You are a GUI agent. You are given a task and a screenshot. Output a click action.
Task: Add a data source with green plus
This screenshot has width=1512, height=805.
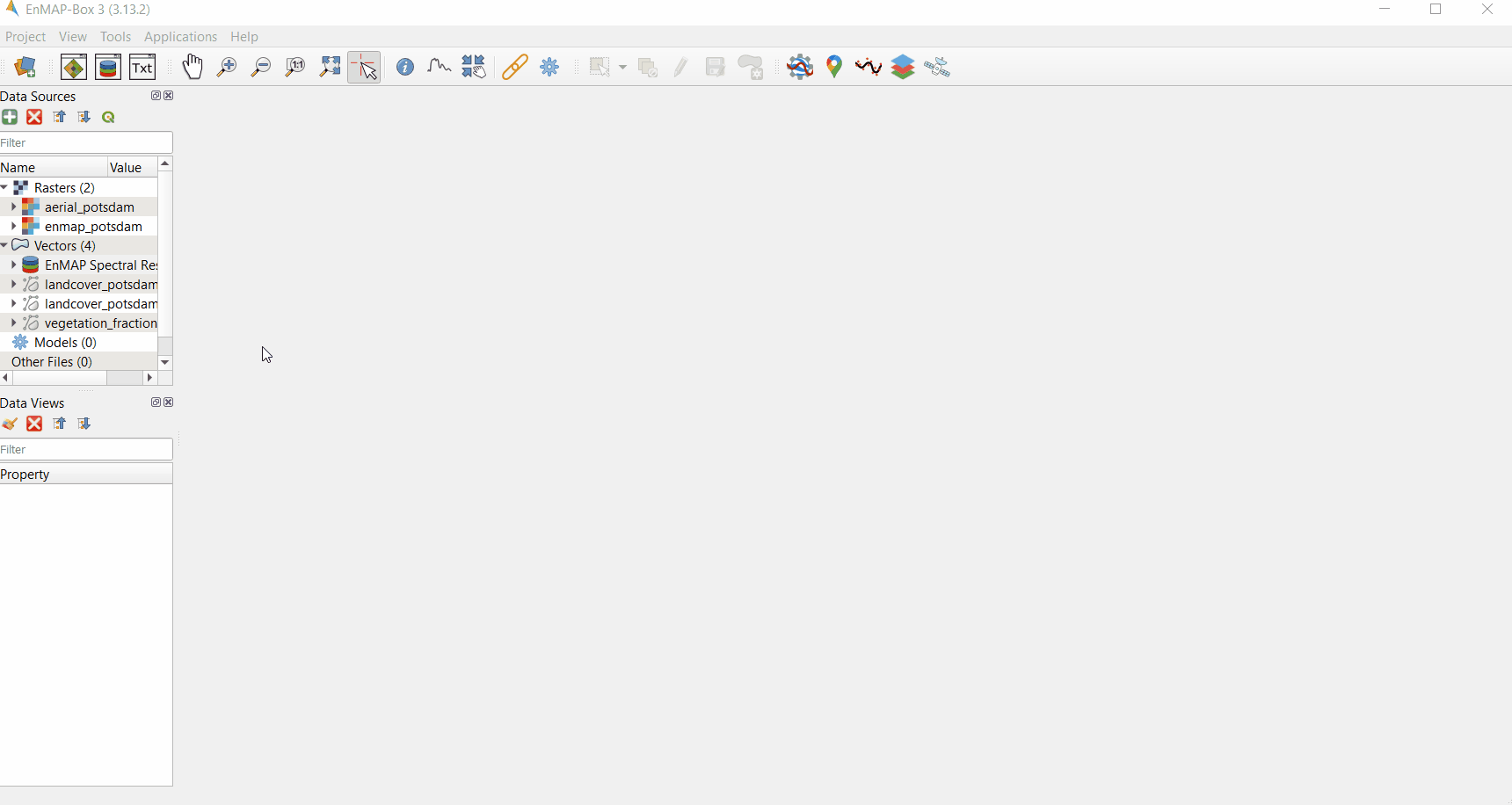(10, 117)
